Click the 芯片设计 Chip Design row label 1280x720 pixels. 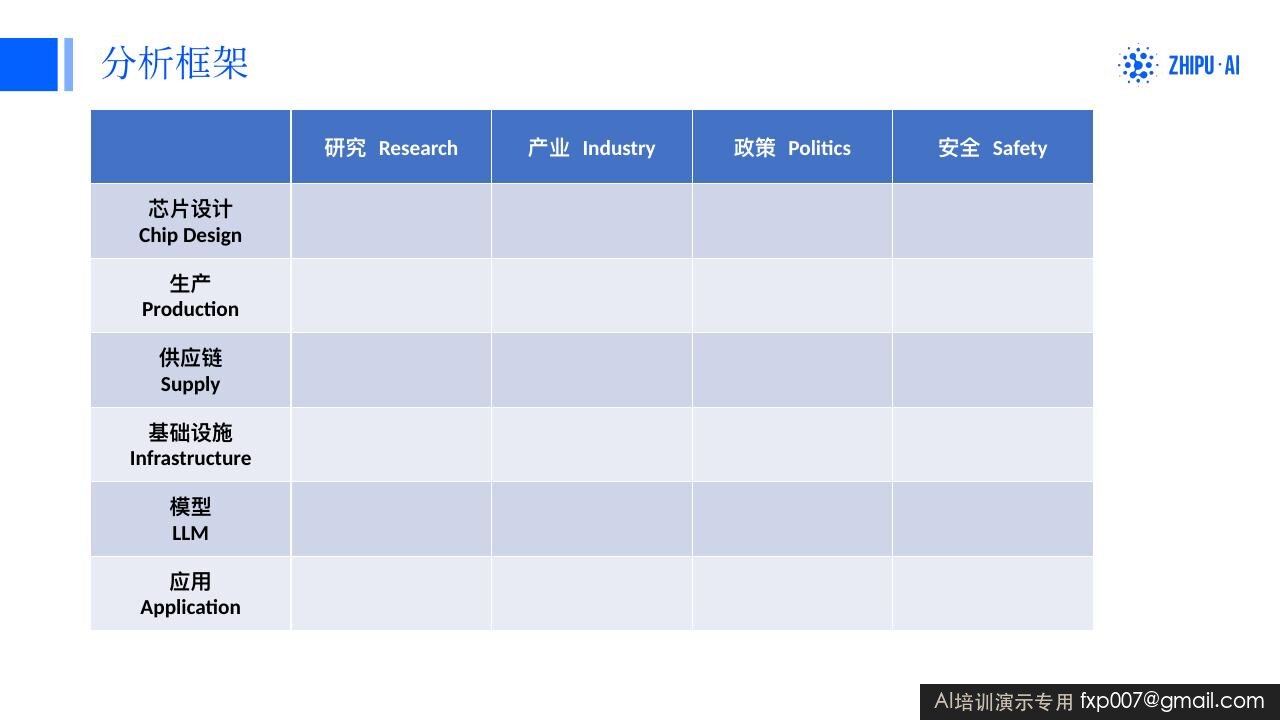pyautogui.click(x=190, y=221)
